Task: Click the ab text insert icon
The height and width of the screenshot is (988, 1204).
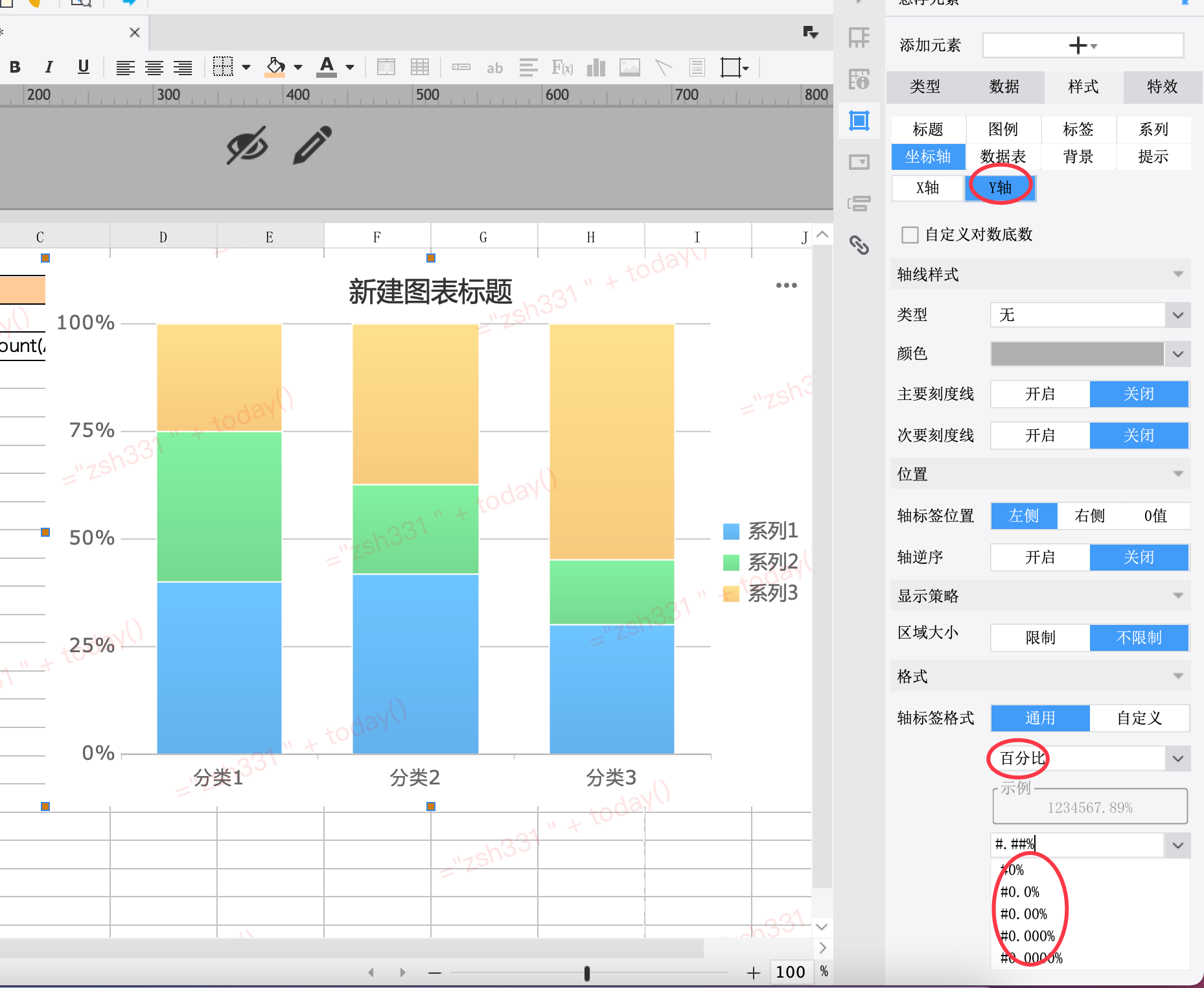Action: [494, 67]
